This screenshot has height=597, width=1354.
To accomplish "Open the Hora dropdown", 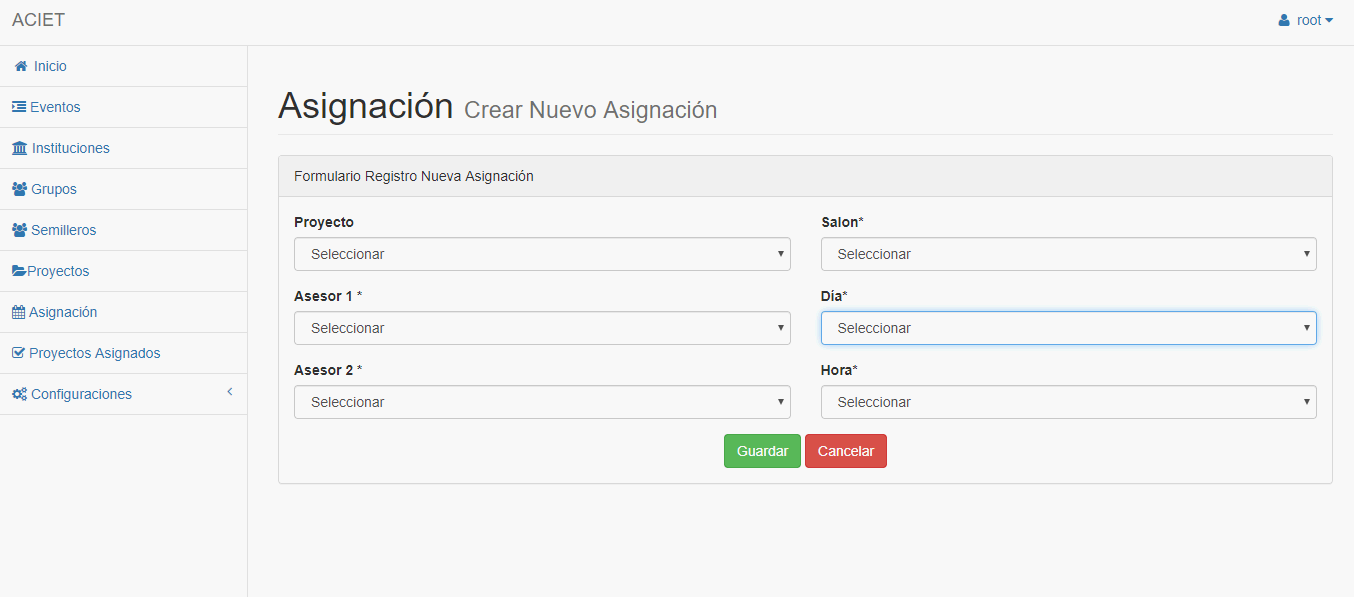I will [x=1069, y=402].
